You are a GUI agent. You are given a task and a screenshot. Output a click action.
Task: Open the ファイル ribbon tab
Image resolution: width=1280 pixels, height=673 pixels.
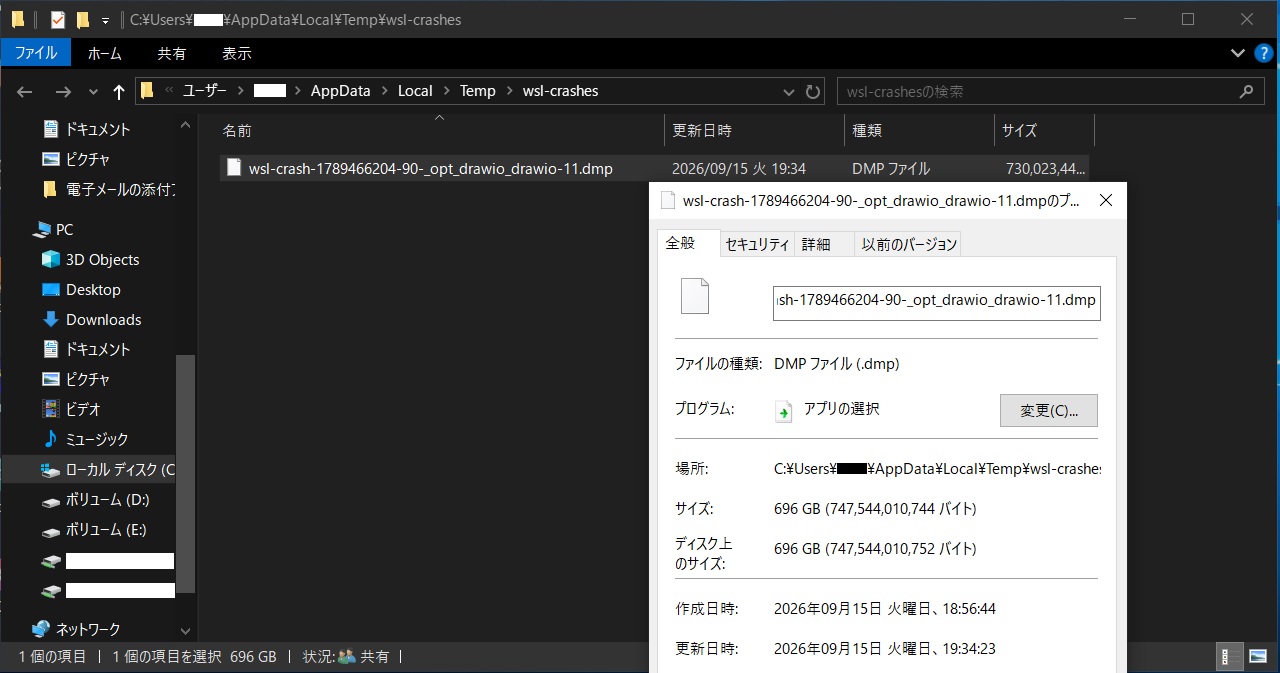point(35,53)
